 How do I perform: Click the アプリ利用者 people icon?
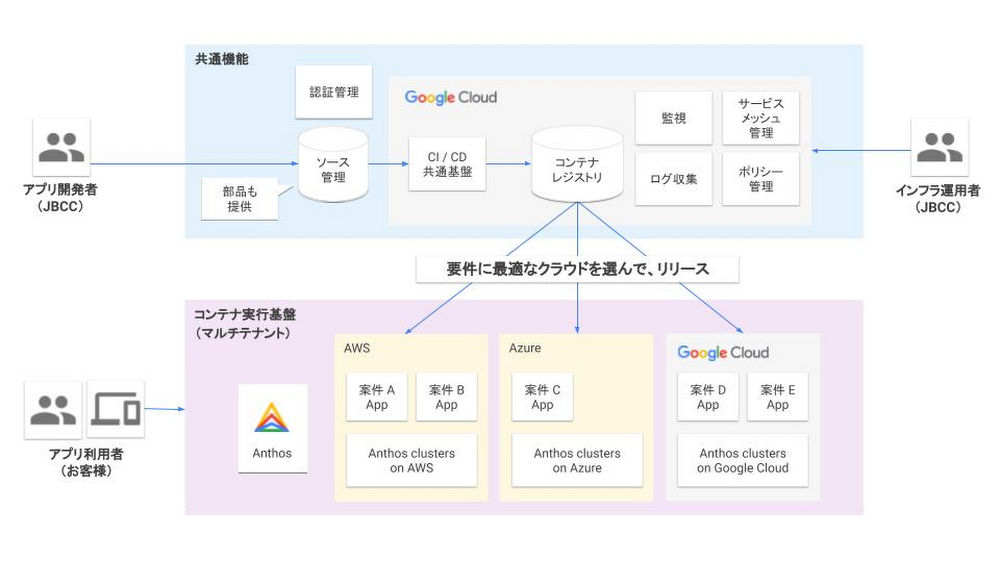pyautogui.click(x=53, y=410)
